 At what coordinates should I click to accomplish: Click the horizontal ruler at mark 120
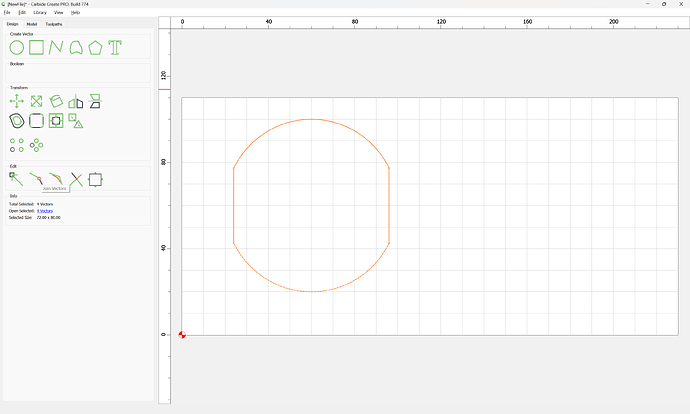(441, 22)
